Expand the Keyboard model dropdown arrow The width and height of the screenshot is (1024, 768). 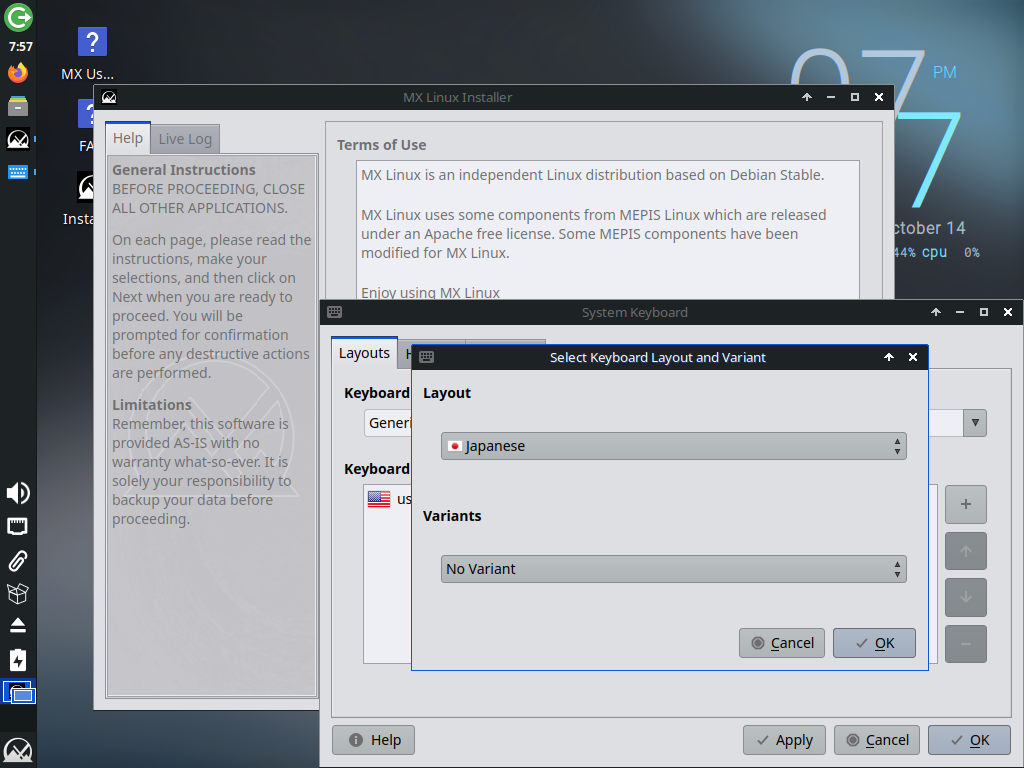tap(974, 423)
